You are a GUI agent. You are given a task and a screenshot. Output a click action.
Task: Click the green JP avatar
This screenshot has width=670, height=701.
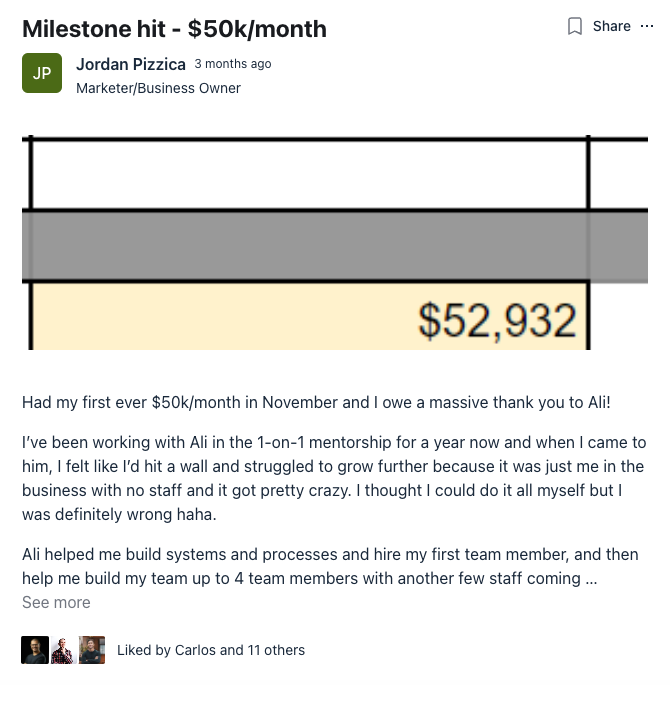[42, 73]
